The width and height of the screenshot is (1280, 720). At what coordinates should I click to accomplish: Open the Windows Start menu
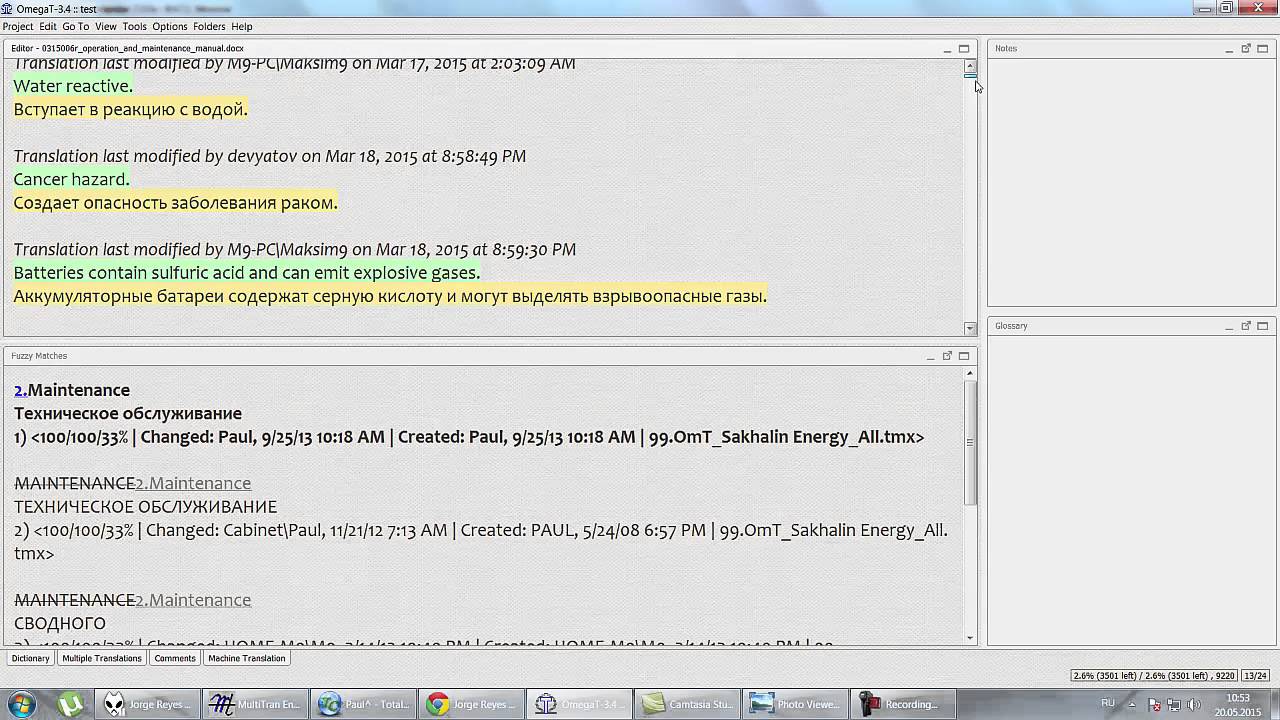click(x=21, y=704)
